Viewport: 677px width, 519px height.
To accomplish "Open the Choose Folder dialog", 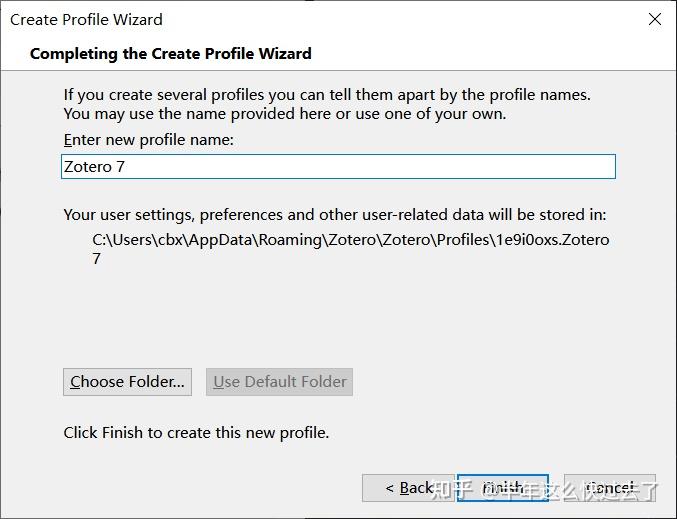I will [127, 381].
